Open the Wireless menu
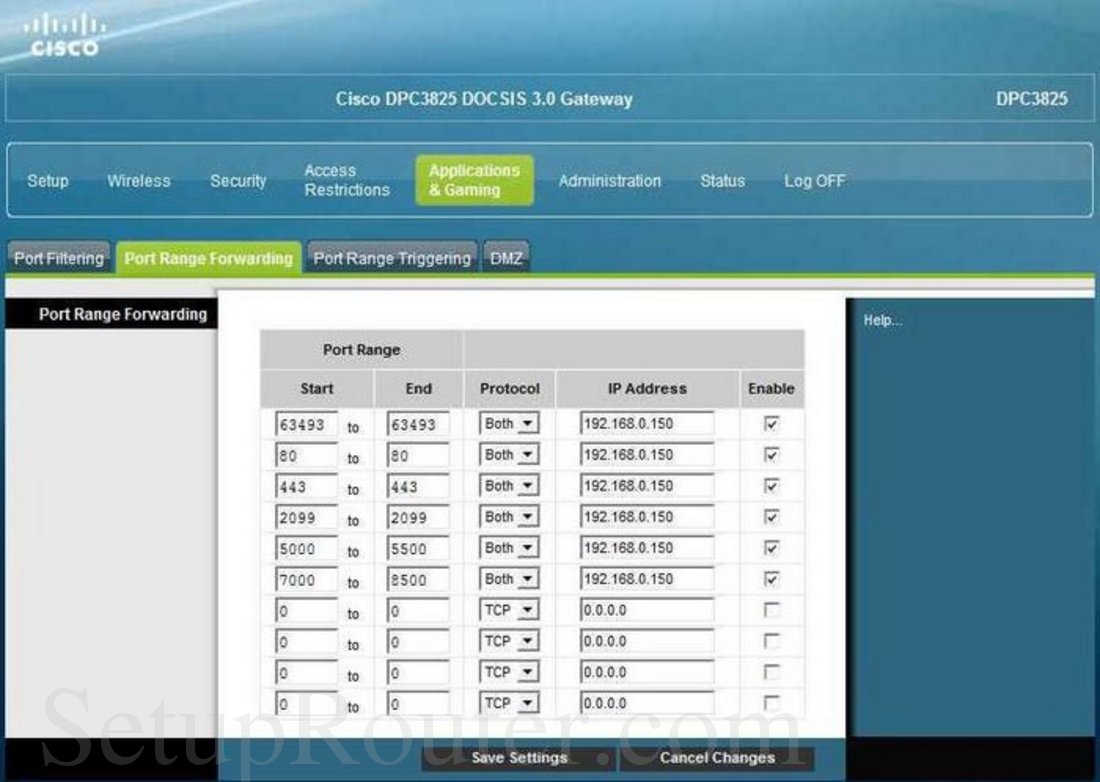The height and width of the screenshot is (782, 1100). [139, 181]
